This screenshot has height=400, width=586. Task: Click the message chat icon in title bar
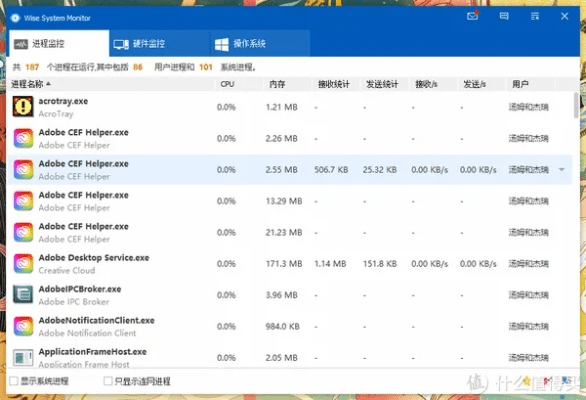(504, 16)
